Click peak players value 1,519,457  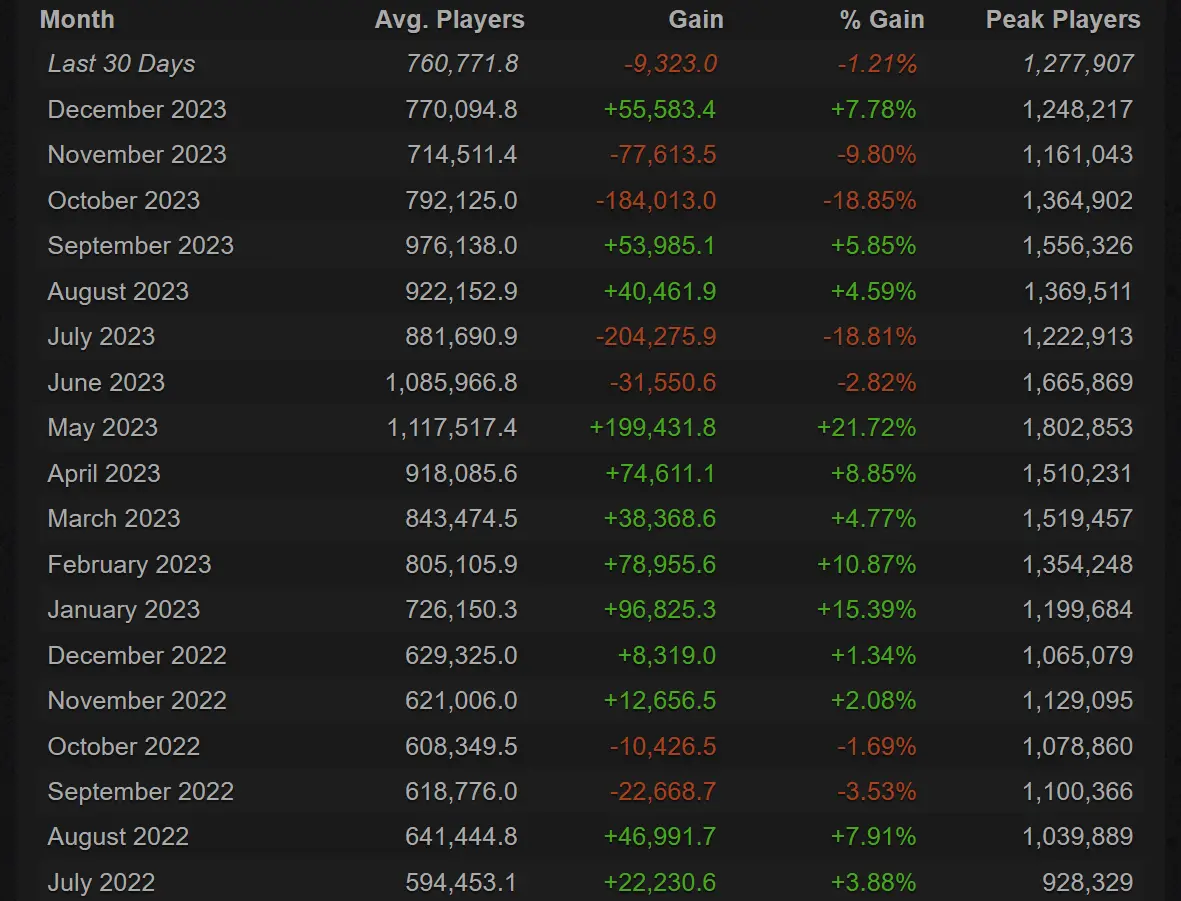1077,519
